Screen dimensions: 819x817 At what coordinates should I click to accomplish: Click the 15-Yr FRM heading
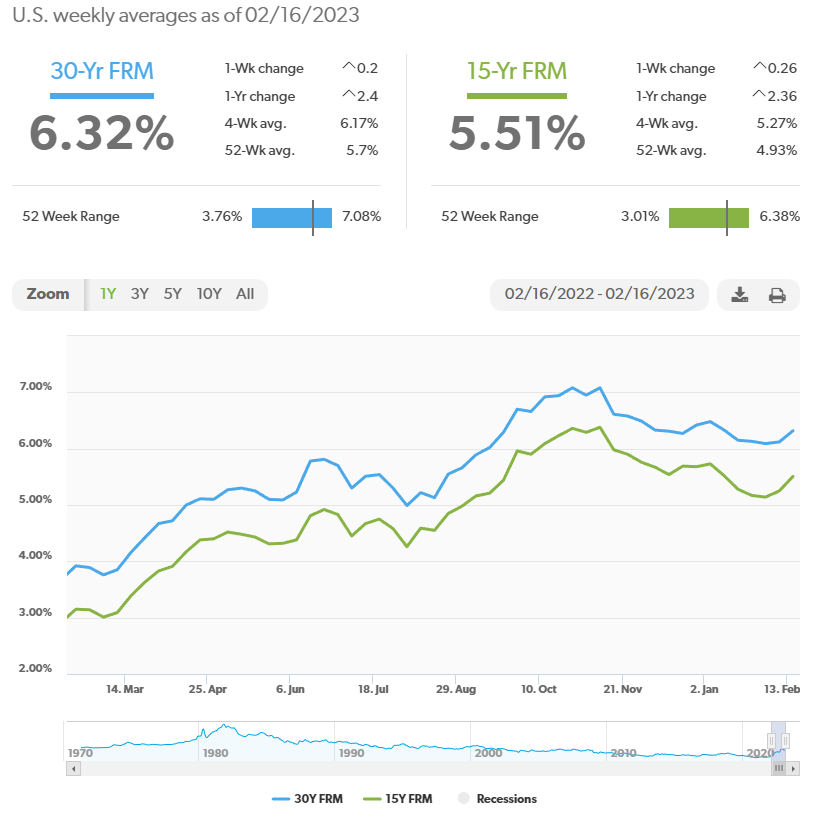(516, 71)
